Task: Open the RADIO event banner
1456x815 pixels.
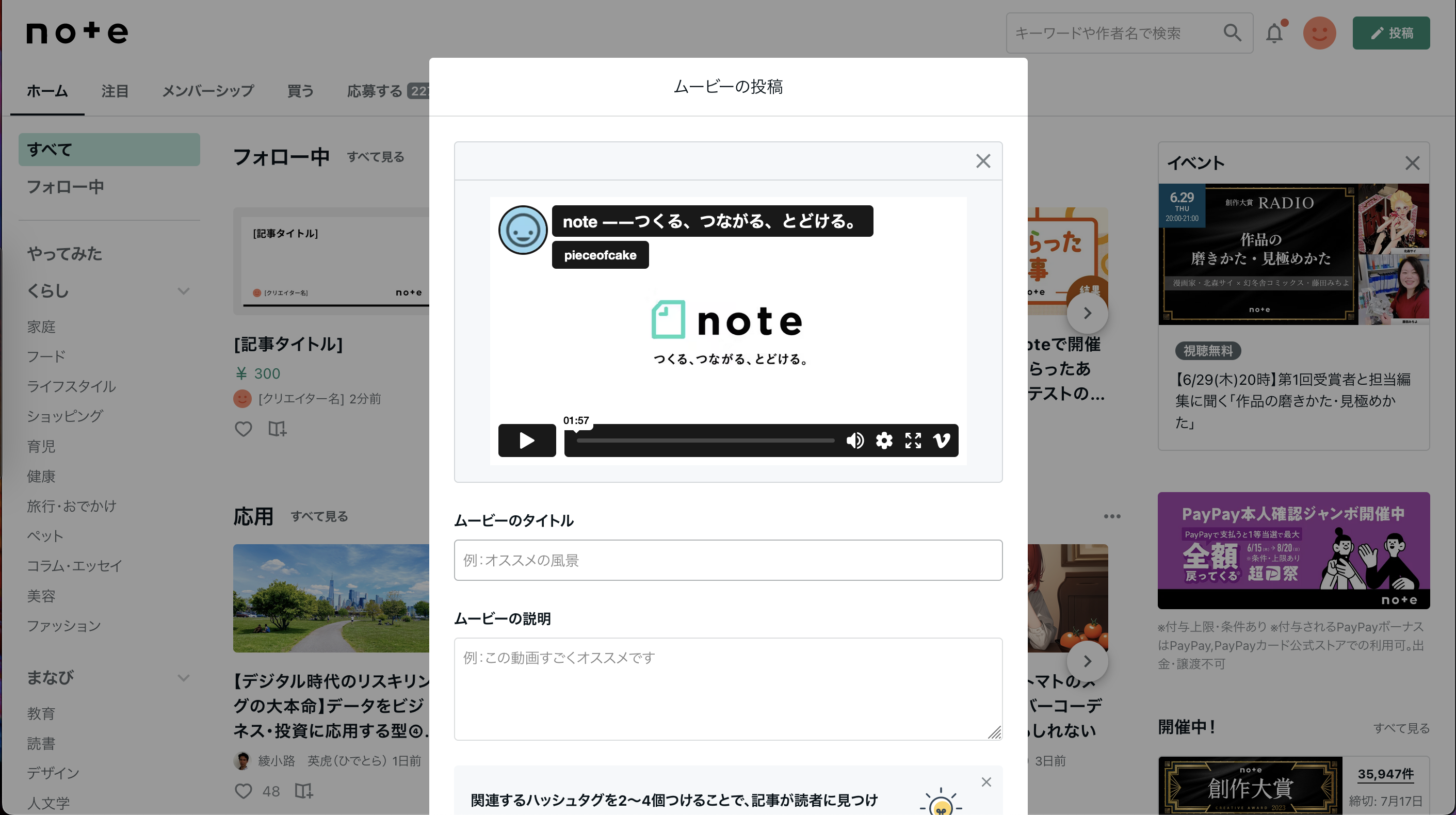Action: [1294, 254]
